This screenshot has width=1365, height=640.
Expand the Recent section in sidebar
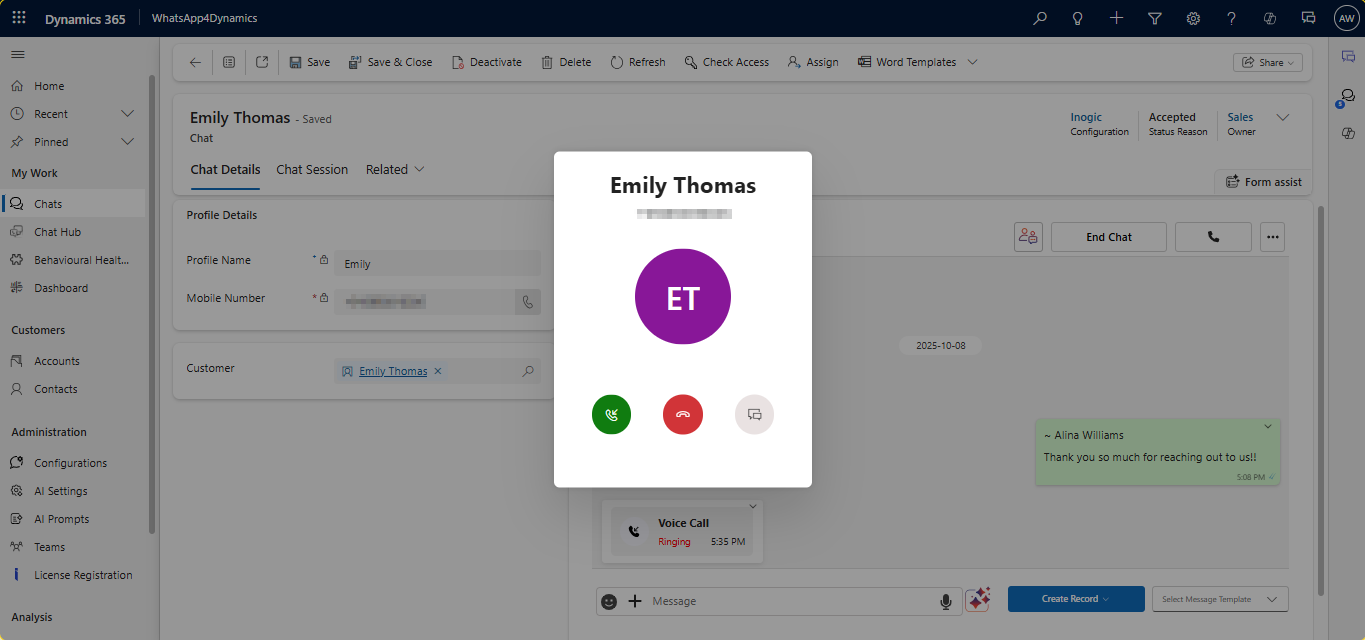(x=127, y=114)
